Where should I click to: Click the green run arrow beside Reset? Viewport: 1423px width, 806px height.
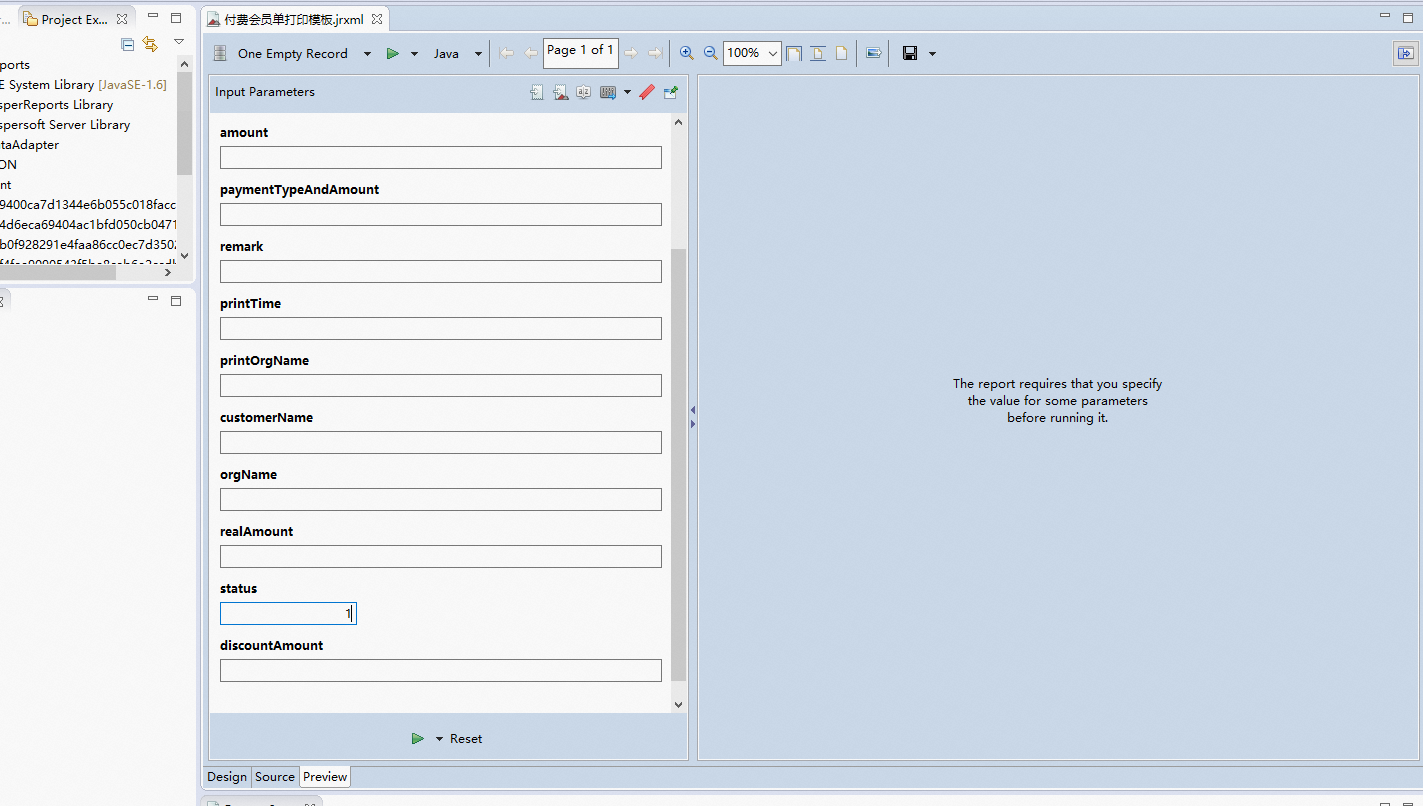(x=417, y=739)
